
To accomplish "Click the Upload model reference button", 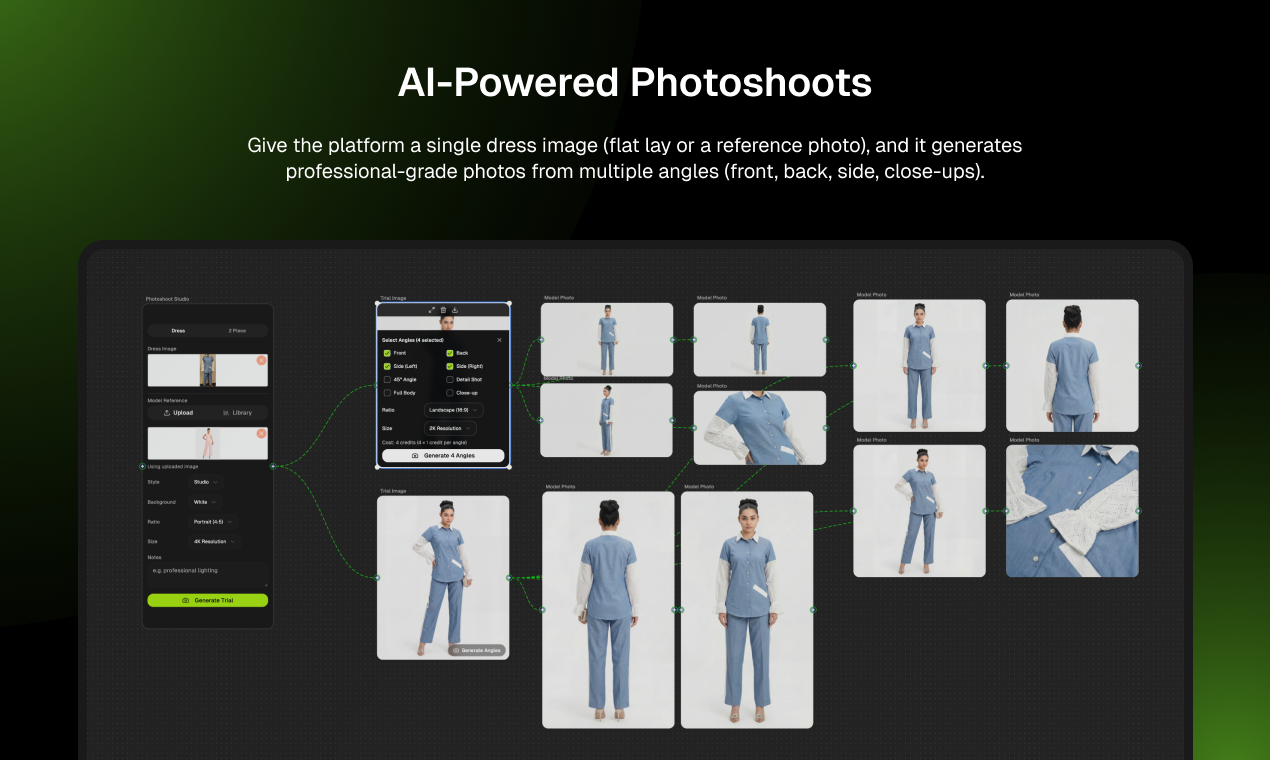I will [x=178, y=412].
